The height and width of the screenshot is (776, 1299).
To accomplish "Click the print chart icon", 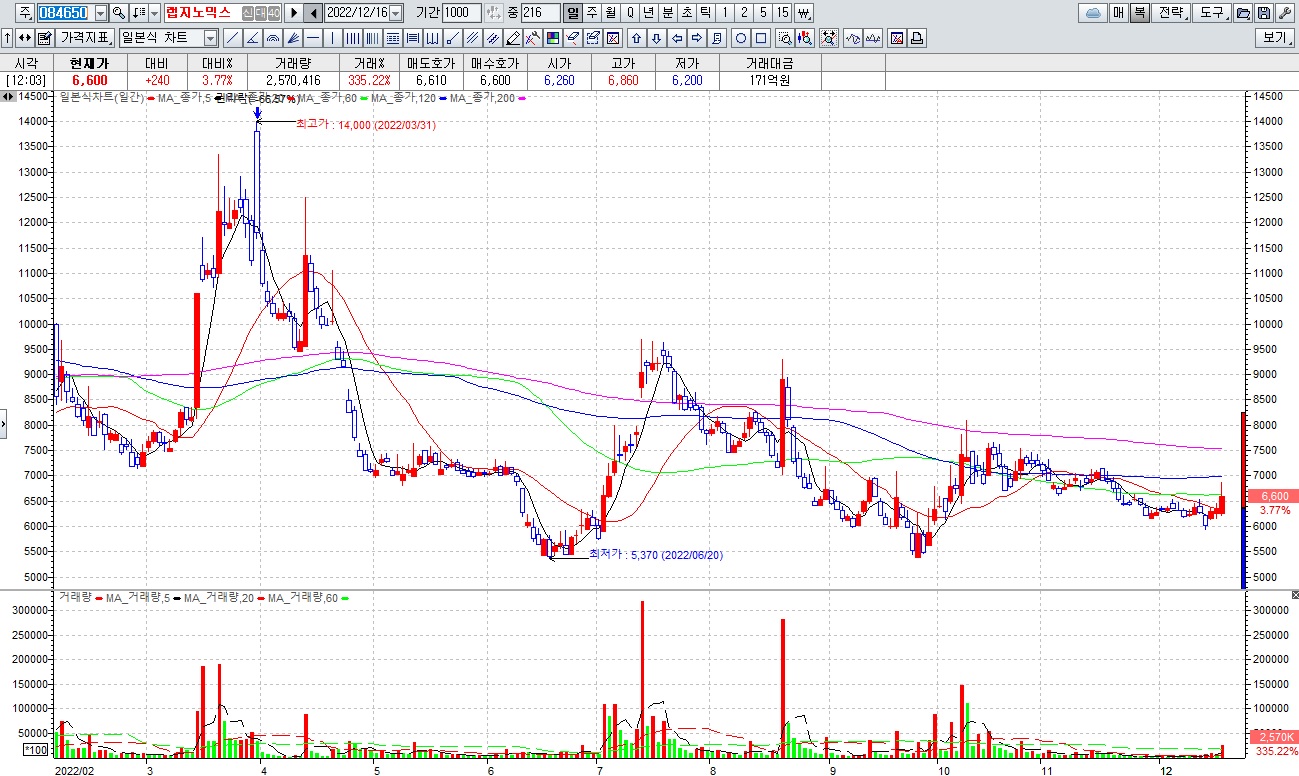I will coord(917,38).
